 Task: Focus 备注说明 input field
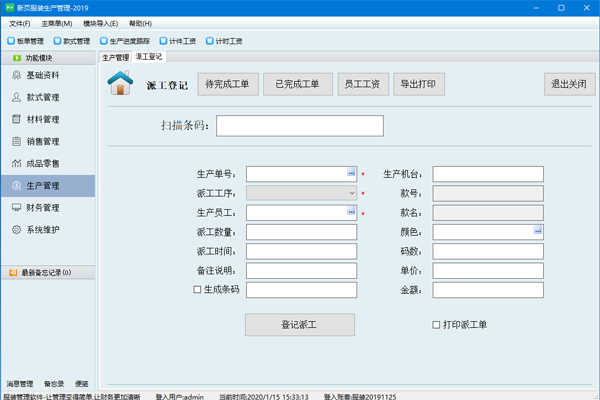pos(302,271)
